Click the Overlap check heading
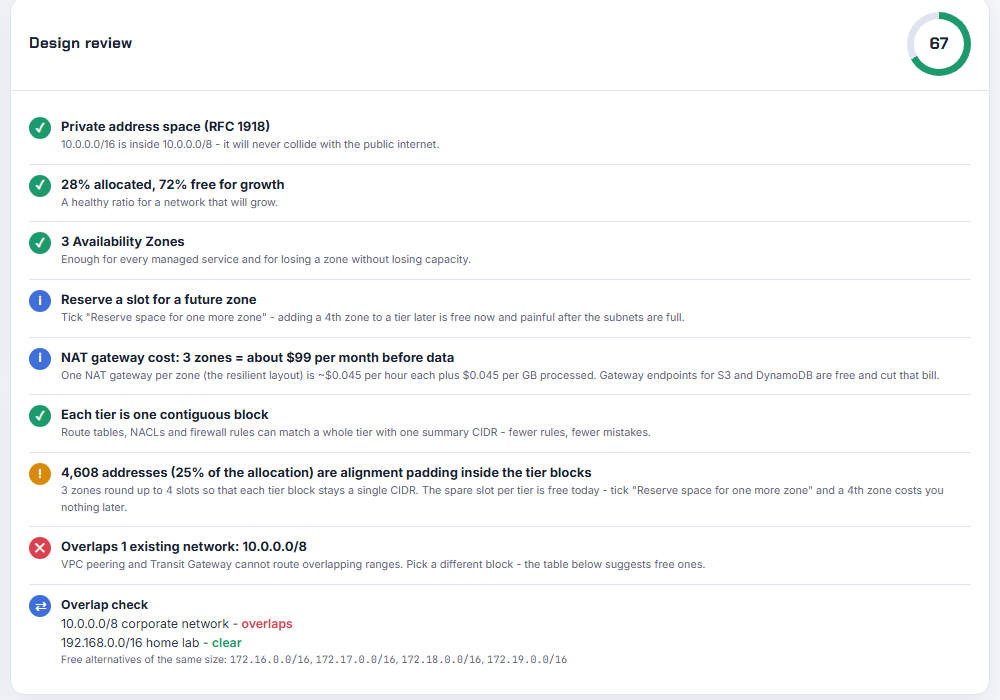 click(x=105, y=604)
